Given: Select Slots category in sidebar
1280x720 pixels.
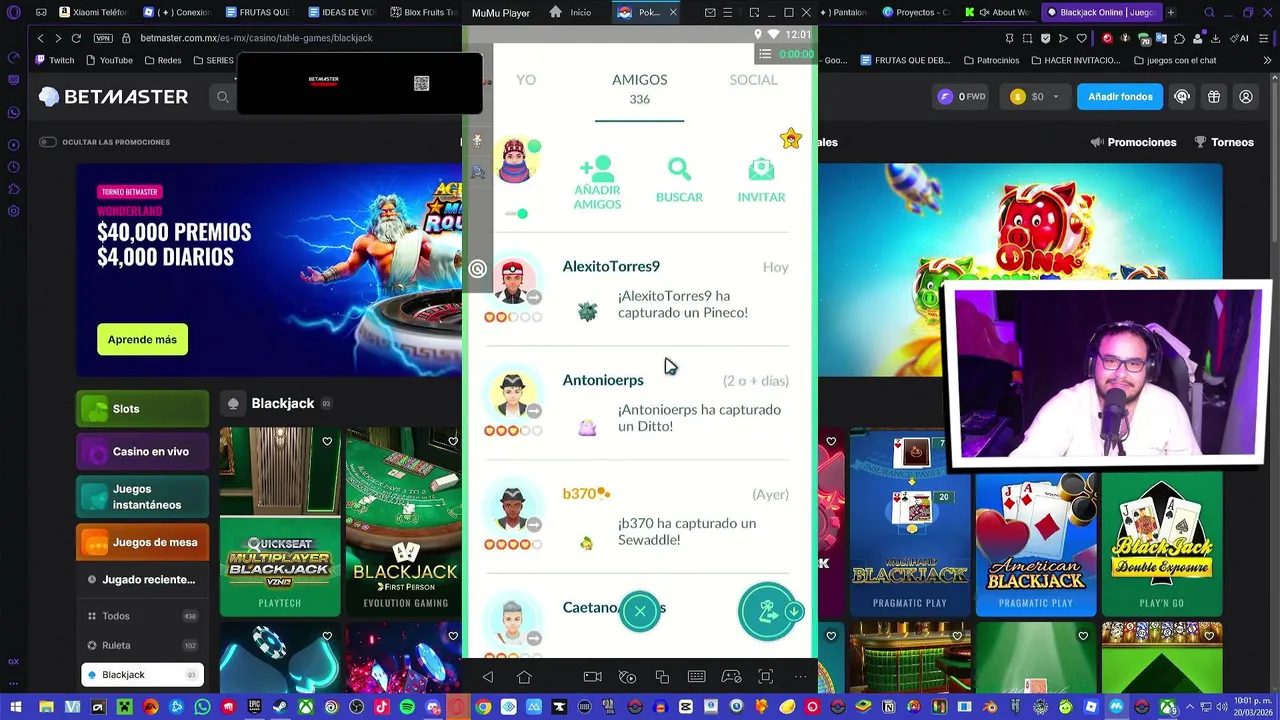Looking at the screenshot, I should (x=142, y=409).
